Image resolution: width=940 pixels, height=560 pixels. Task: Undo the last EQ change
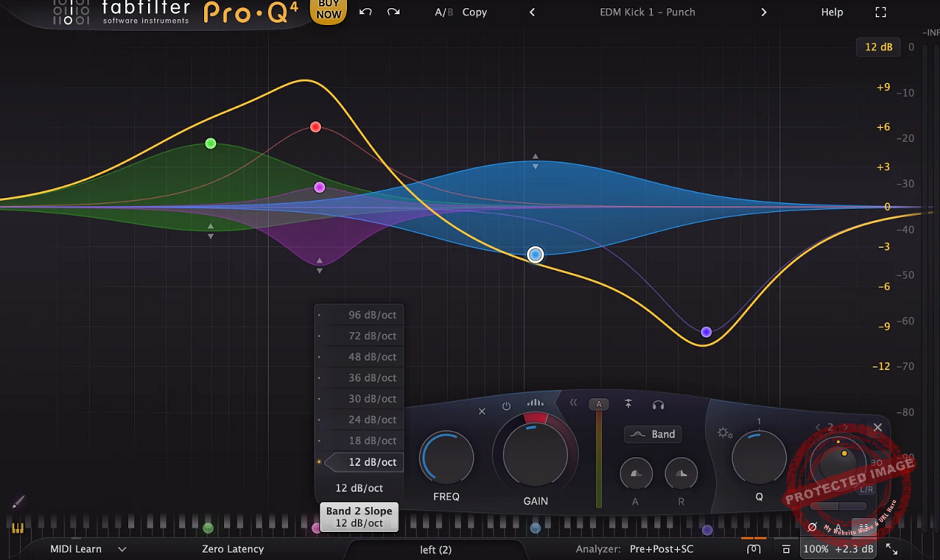click(365, 11)
